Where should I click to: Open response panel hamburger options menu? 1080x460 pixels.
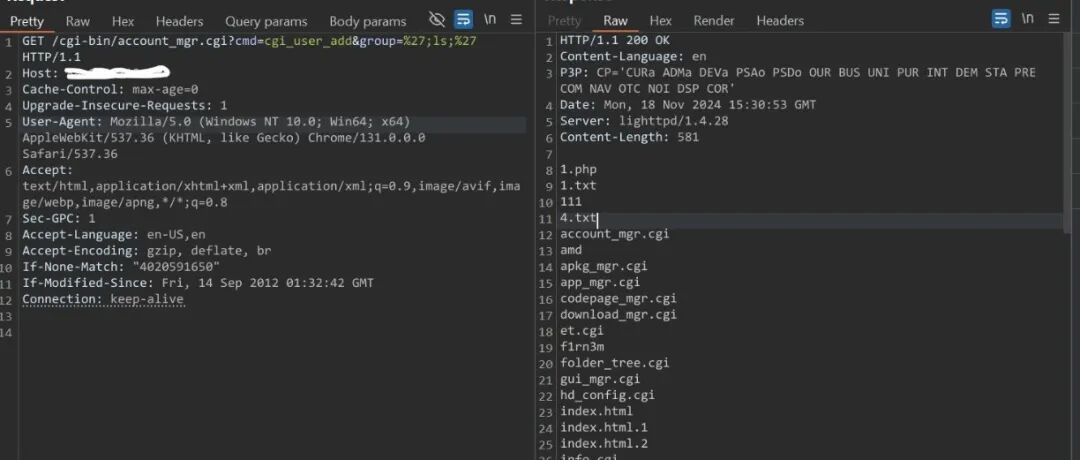(x=1053, y=19)
